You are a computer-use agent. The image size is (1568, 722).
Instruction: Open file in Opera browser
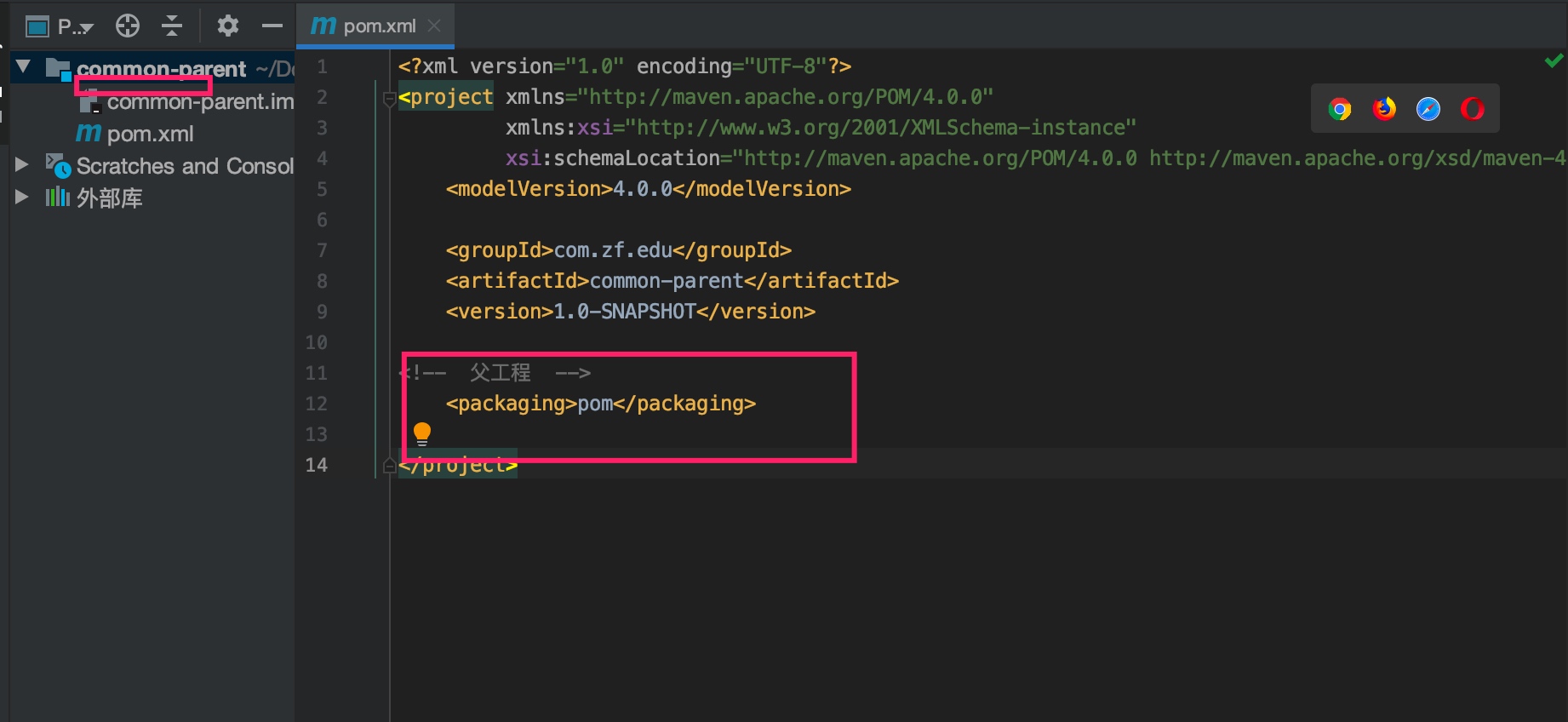[x=1473, y=109]
